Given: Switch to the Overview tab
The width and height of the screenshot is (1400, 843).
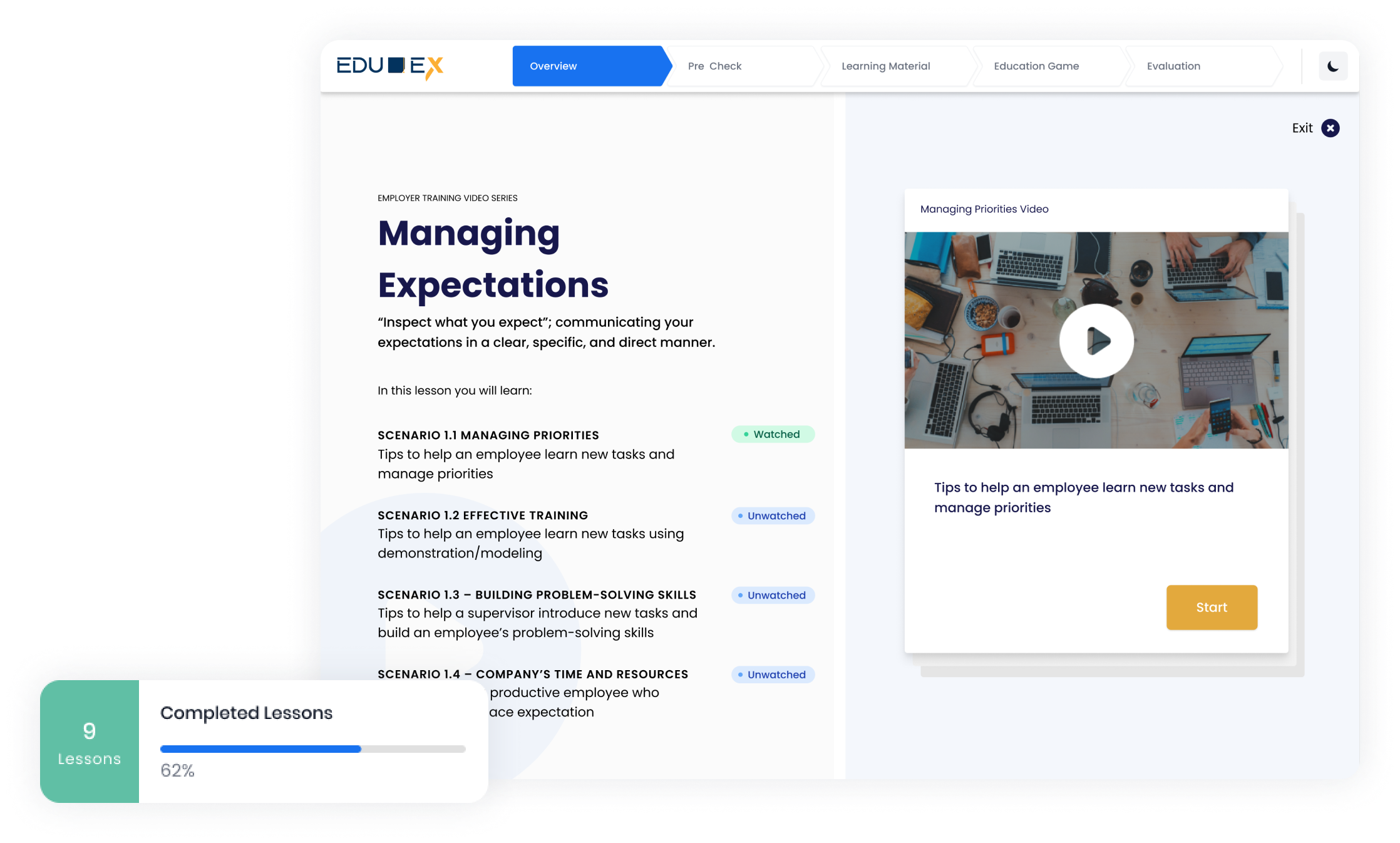Looking at the screenshot, I should [553, 66].
